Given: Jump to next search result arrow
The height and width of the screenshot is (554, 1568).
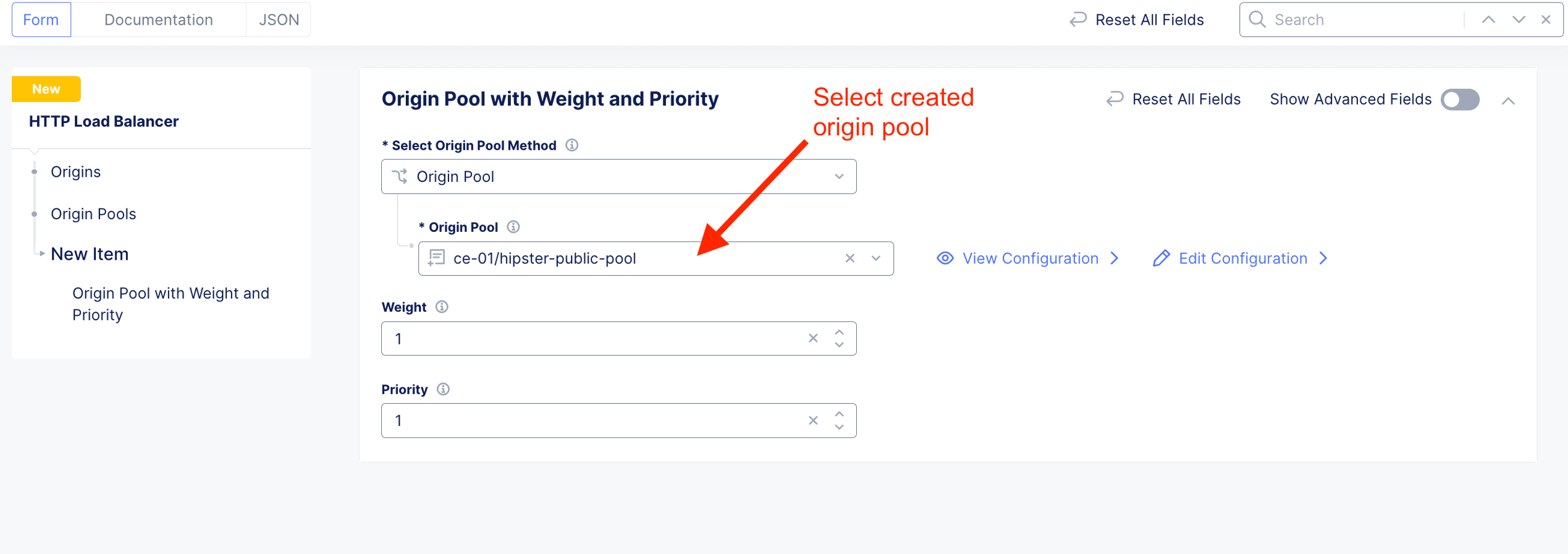Looking at the screenshot, I should 1519,20.
